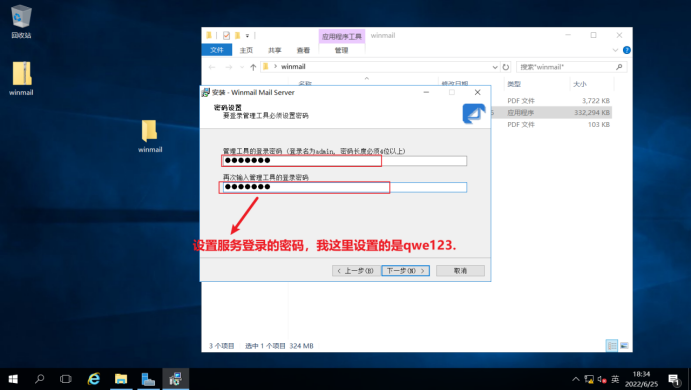This screenshot has height=390, width=691.
Task: Click properties icon in quick access toolbar
Action: coord(226,35)
